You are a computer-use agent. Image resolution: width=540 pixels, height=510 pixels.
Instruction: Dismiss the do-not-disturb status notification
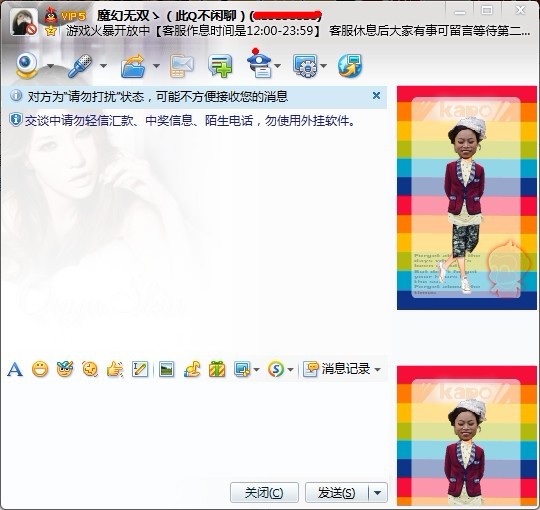[x=376, y=96]
